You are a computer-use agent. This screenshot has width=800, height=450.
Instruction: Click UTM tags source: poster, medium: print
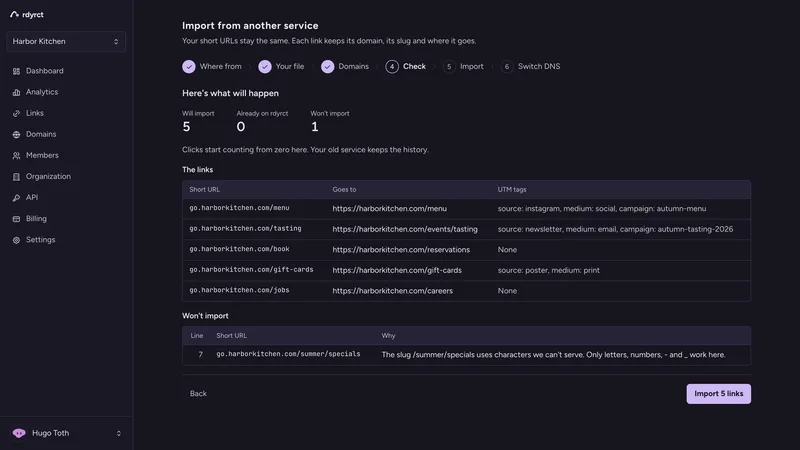pyautogui.click(x=549, y=270)
